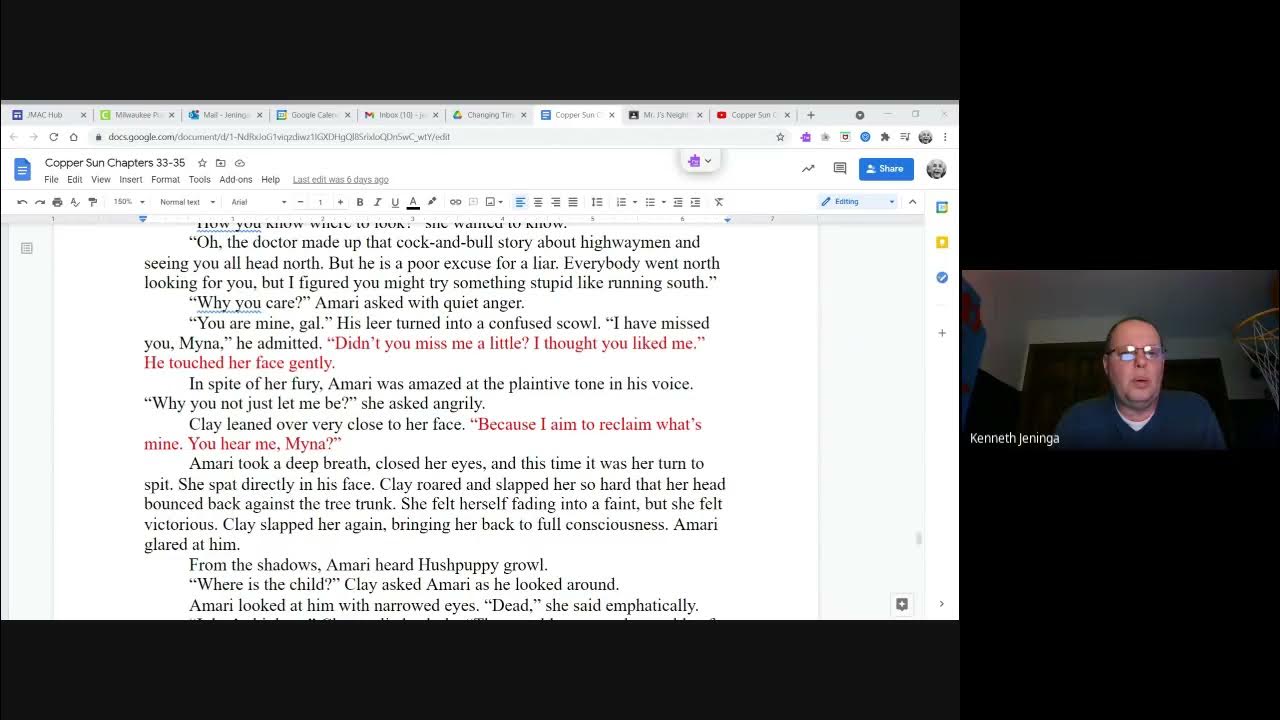The height and width of the screenshot is (720, 1280).
Task: Open the View menu
Action: pyautogui.click(x=101, y=180)
